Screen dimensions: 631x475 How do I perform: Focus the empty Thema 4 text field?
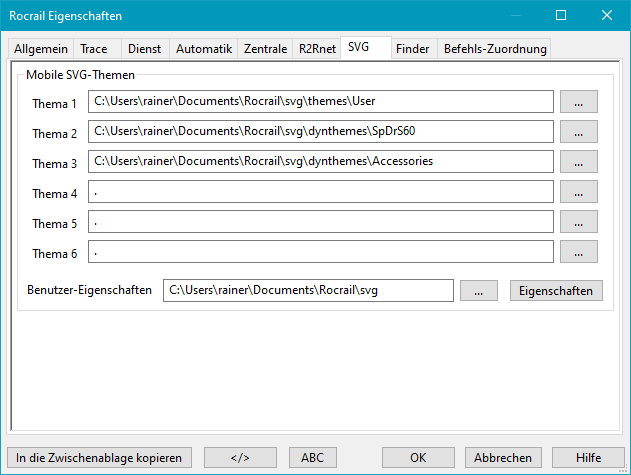[320, 192]
